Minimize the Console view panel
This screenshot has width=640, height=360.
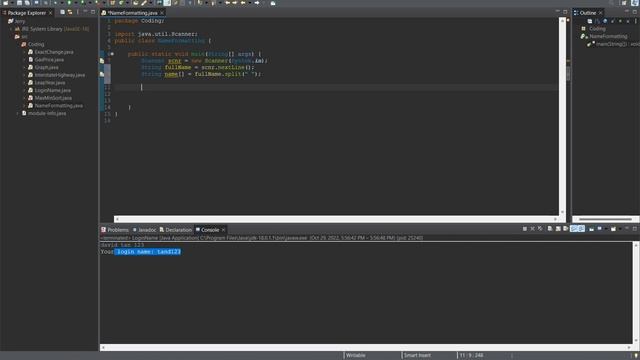(627, 229)
